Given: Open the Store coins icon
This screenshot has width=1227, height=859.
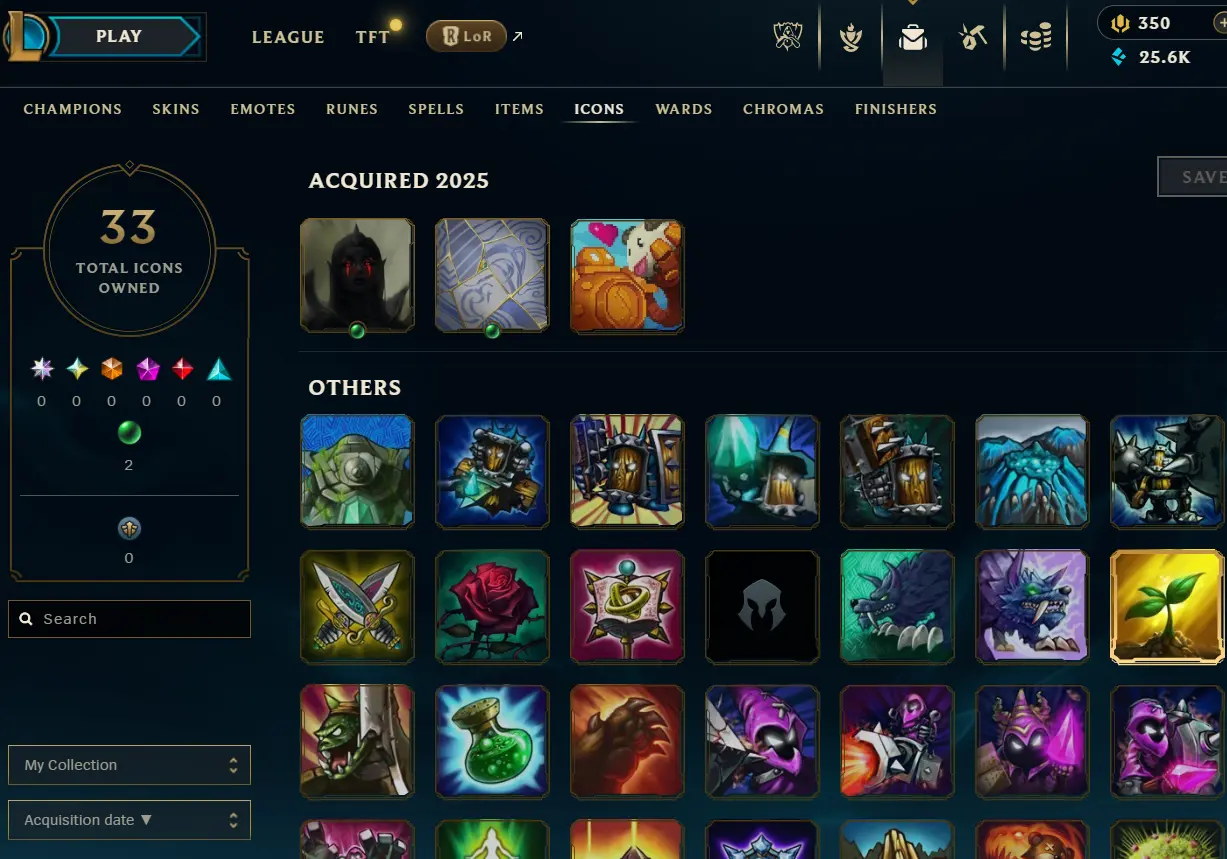Looking at the screenshot, I should tap(1036, 38).
